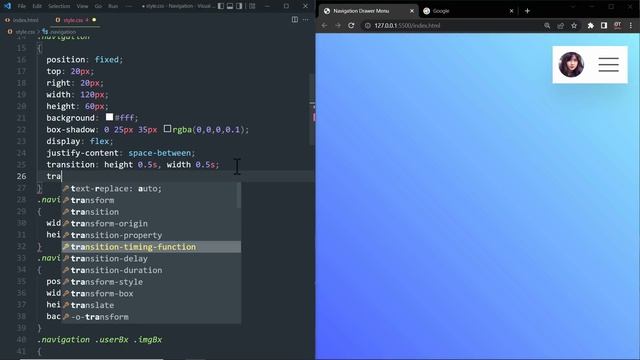
Task: Go back in the browser
Action: (x=324, y=25)
